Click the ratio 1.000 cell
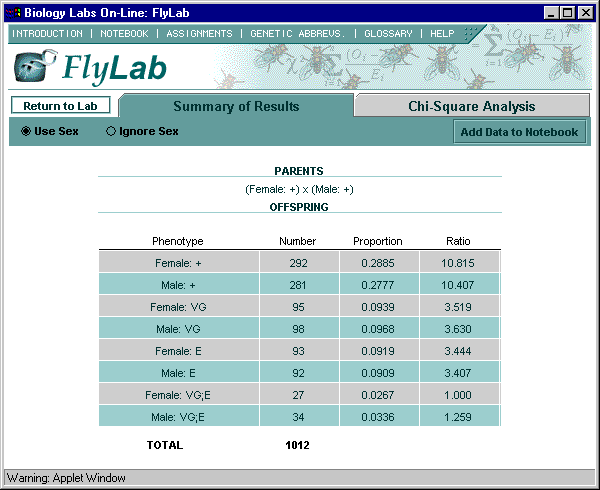The height and width of the screenshot is (490, 600). (460, 395)
